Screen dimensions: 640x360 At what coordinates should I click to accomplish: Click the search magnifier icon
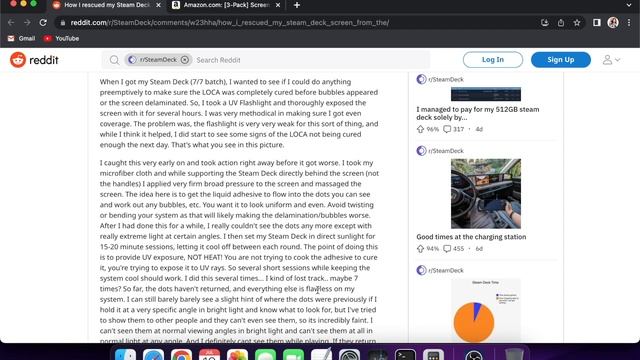114,60
